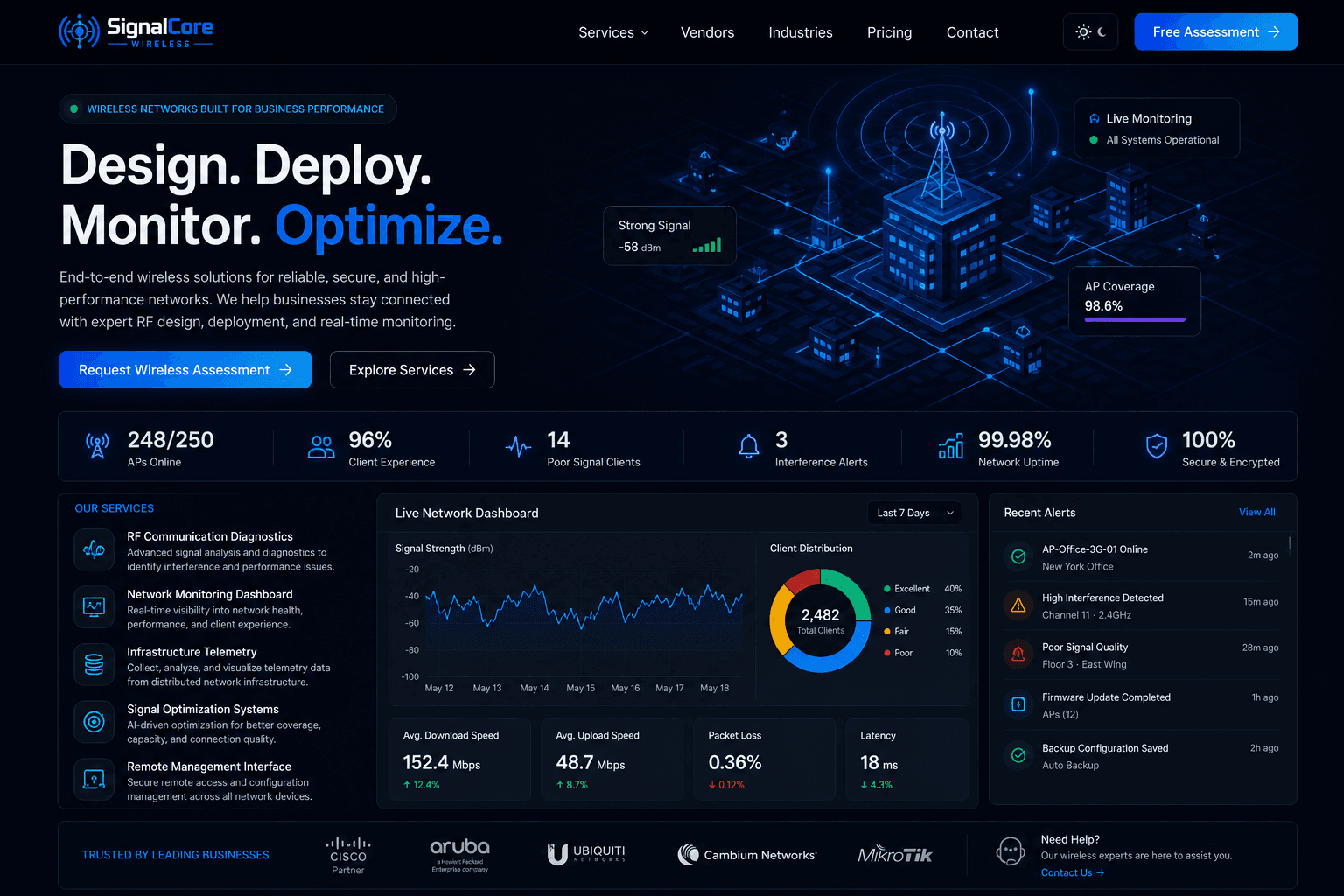Click the Poor legend red swatch
This screenshot has height=896, width=1344.
(x=887, y=653)
